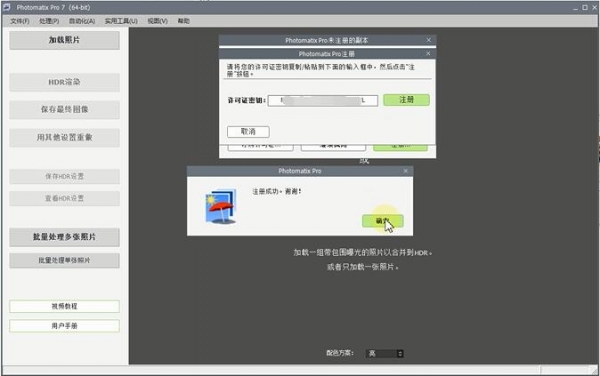This screenshot has width=600, height=376.
Task: Open the 视频教程 link button
Action: pos(64,306)
